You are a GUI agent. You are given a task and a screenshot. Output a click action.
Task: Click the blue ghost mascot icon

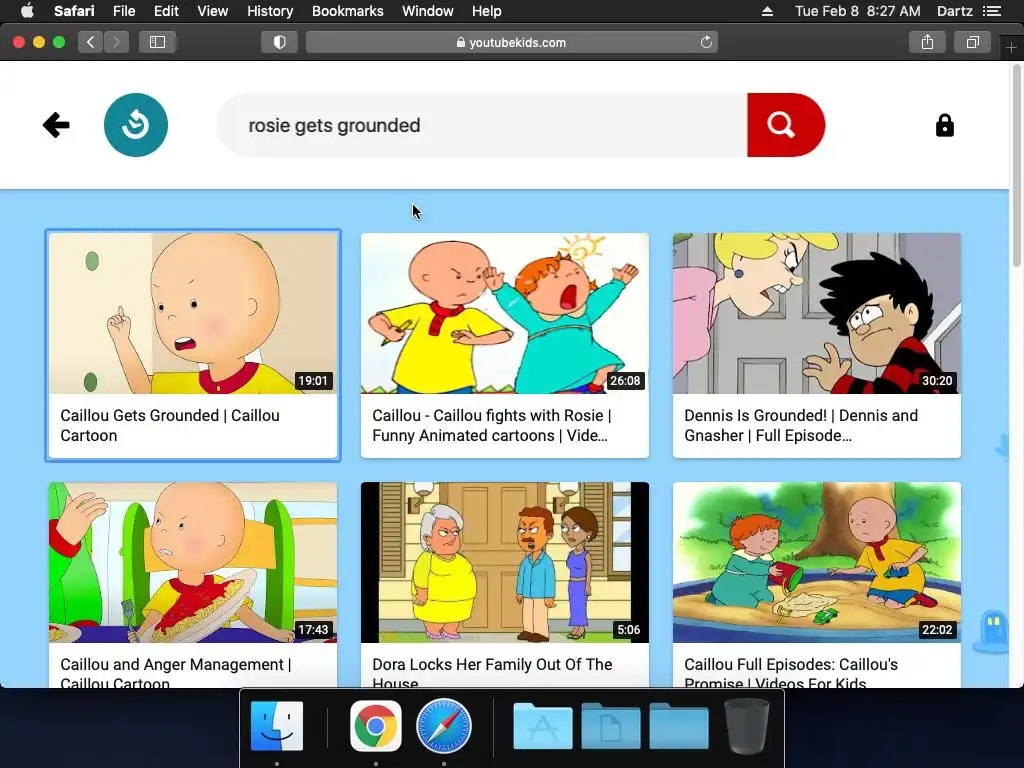click(x=992, y=631)
